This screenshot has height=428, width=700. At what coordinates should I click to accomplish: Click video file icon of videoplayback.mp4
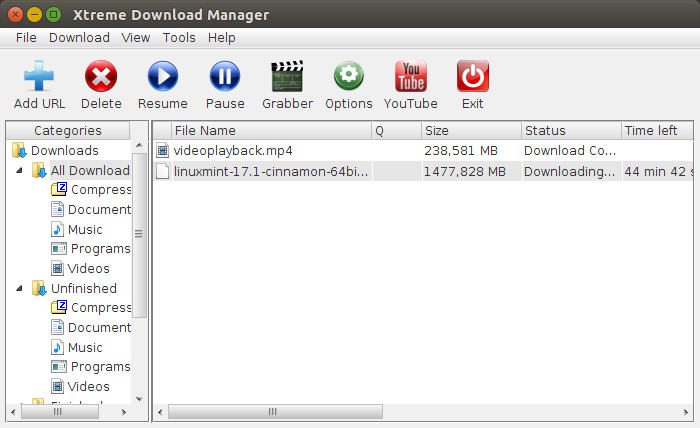pyautogui.click(x=162, y=150)
